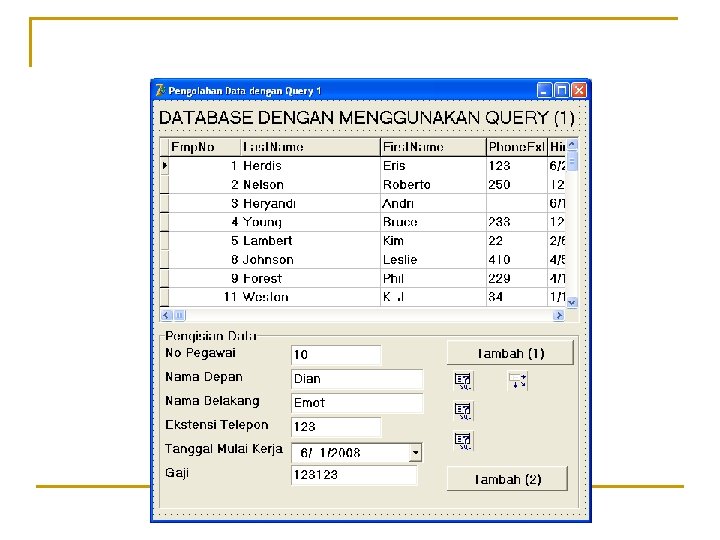Click the current-row indicator arrow beside Herdis

pos(164,165)
